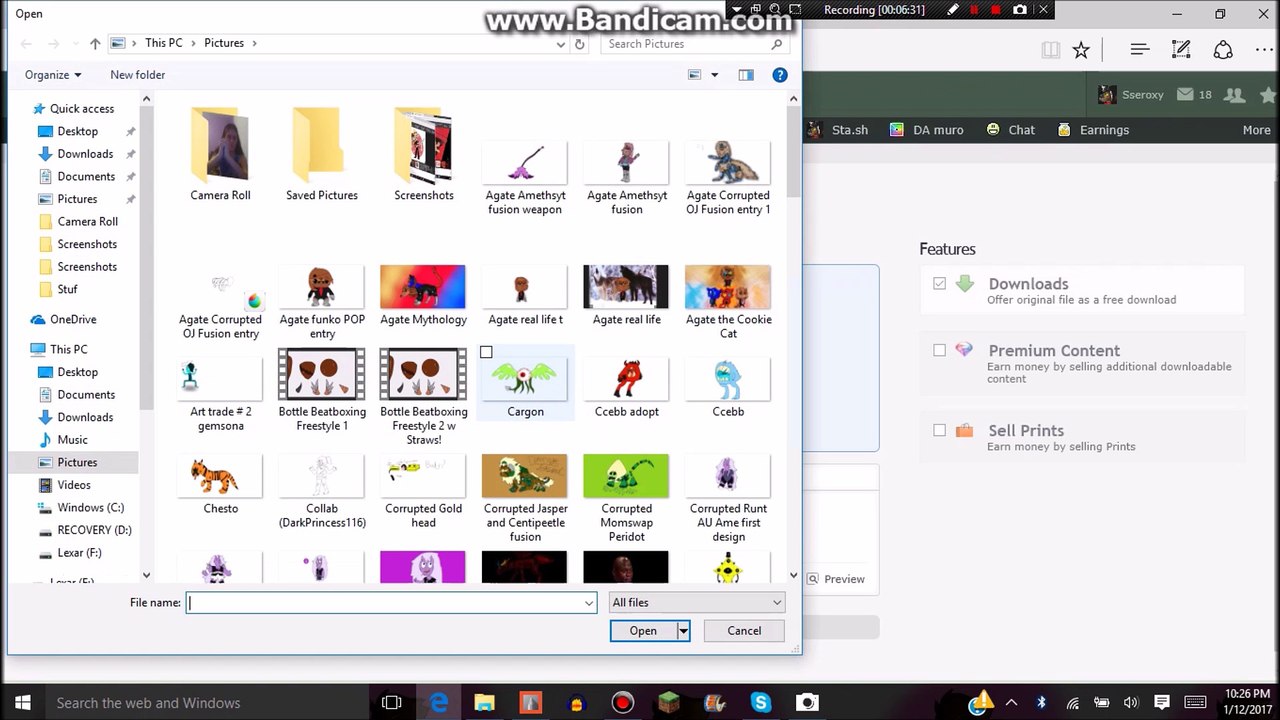Image resolution: width=1280 pixels, height=720 pixels.
Task: Tick the selection checkbox on Cargon
Action: pyautogui.click(x=486, y=352)
